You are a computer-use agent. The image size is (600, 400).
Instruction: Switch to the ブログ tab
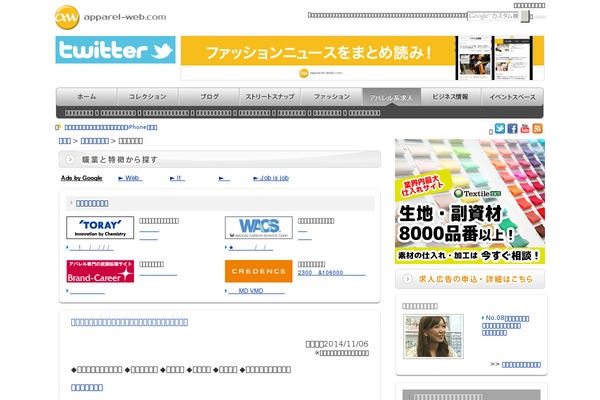click(x=209, y=97)
